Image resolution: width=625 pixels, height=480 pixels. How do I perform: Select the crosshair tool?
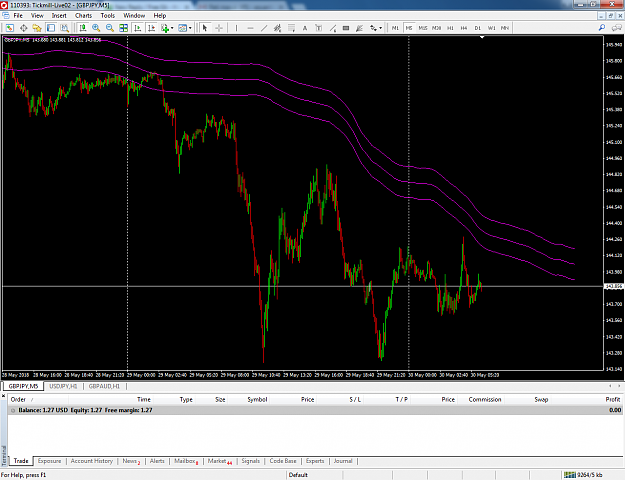[219, 28]
